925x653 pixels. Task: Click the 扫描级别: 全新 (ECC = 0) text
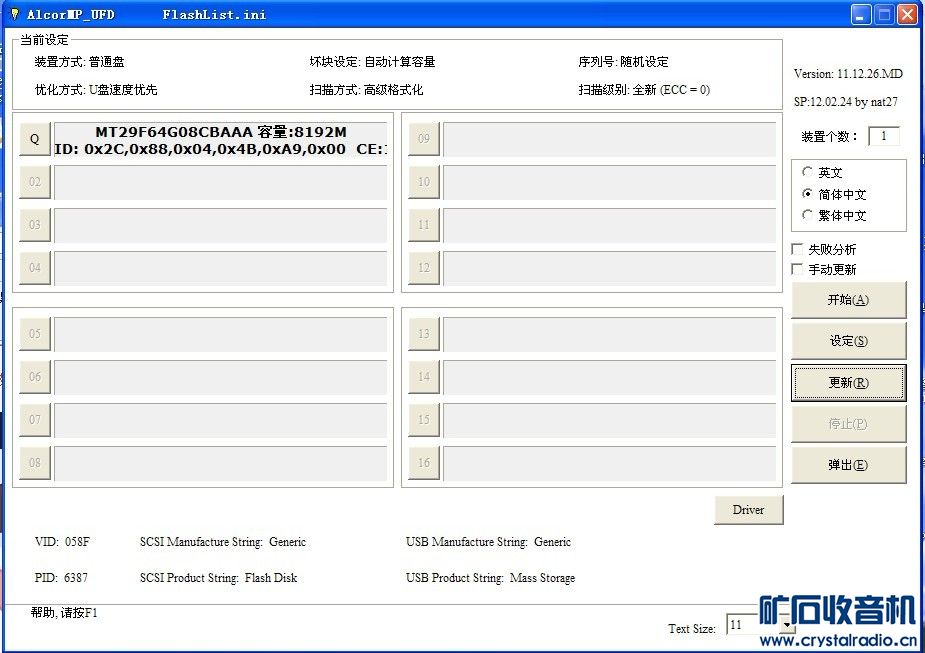[x=644, y=90]
